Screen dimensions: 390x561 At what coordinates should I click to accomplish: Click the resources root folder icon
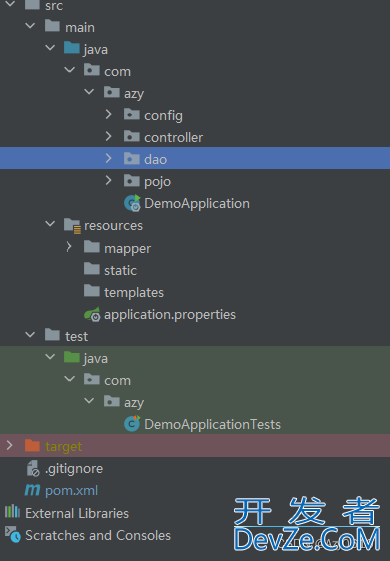point(72,226)
